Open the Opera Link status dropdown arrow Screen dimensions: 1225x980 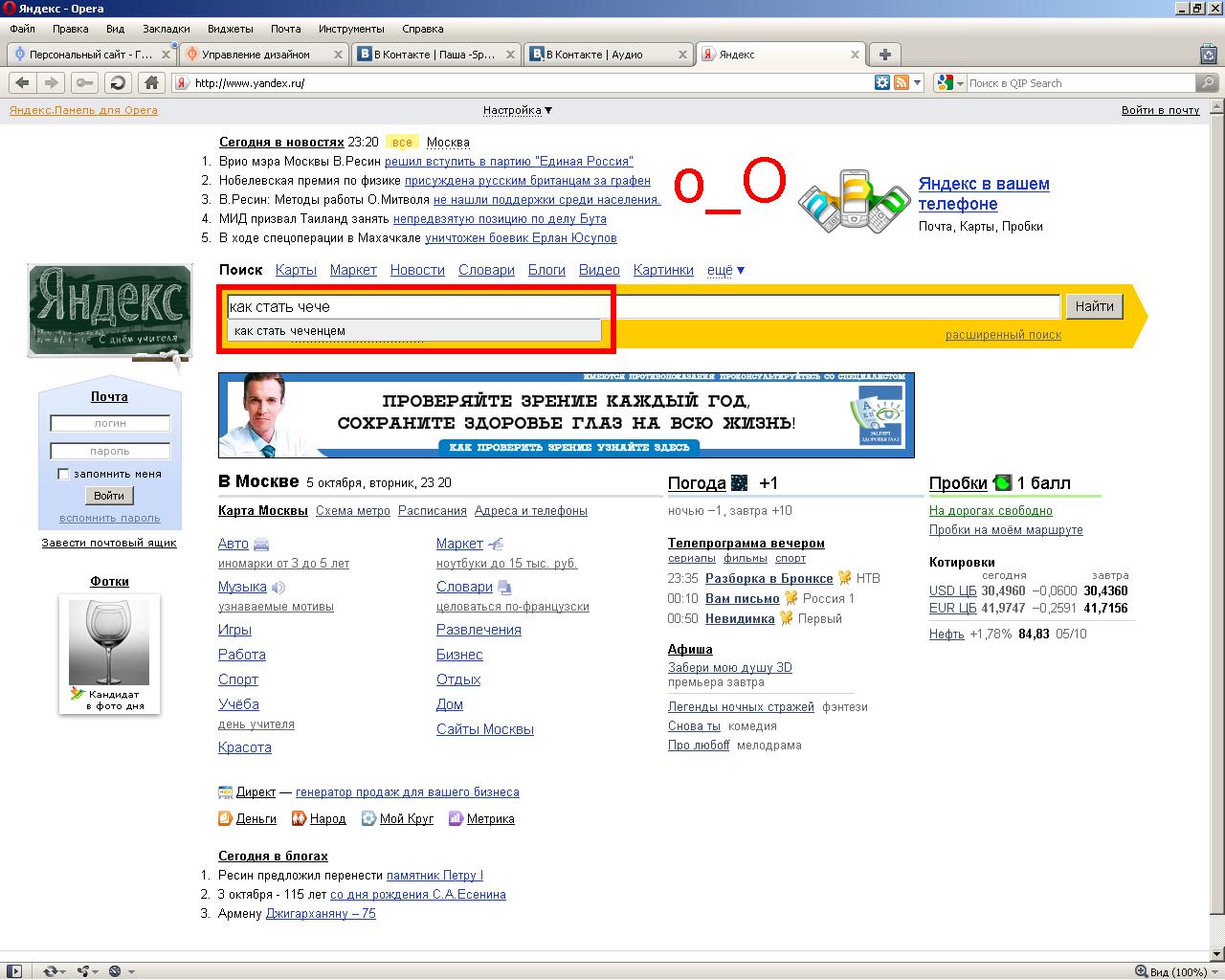coord(63,971)
